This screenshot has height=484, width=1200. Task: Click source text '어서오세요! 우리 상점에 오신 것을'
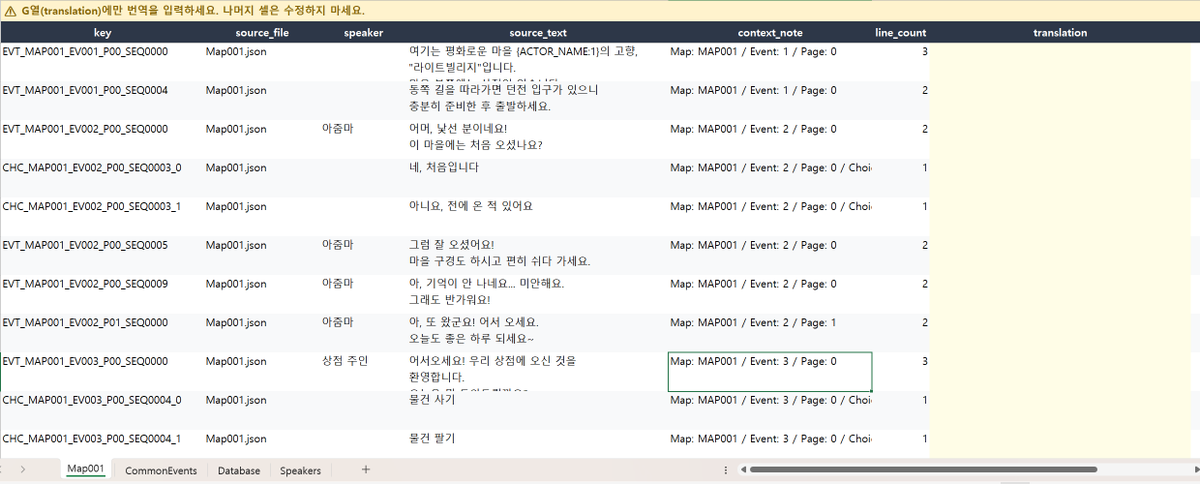pyautogui.click(x=492, y=361)
